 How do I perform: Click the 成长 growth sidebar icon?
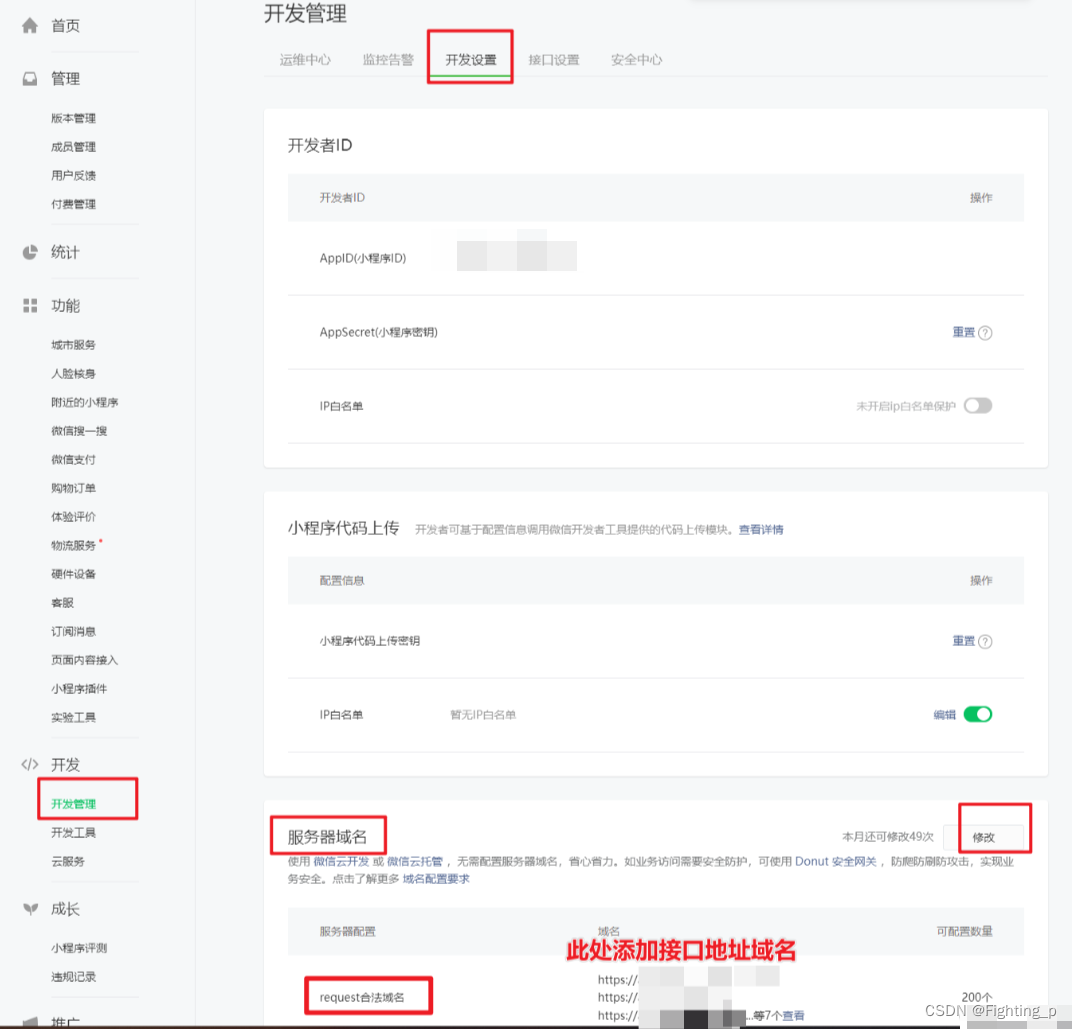click(x=30, y=907)
